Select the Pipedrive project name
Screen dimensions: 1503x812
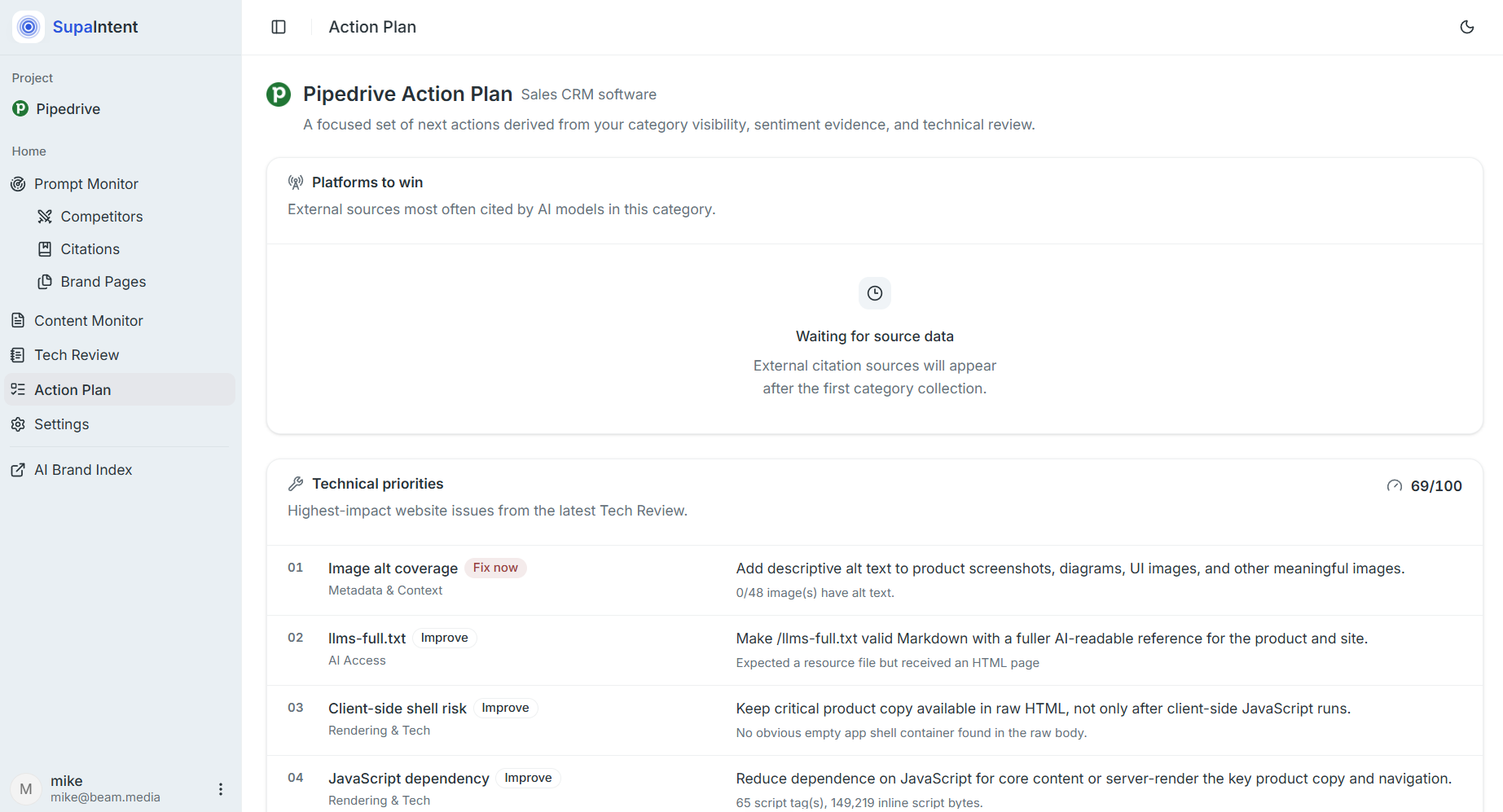coord(68,109)
